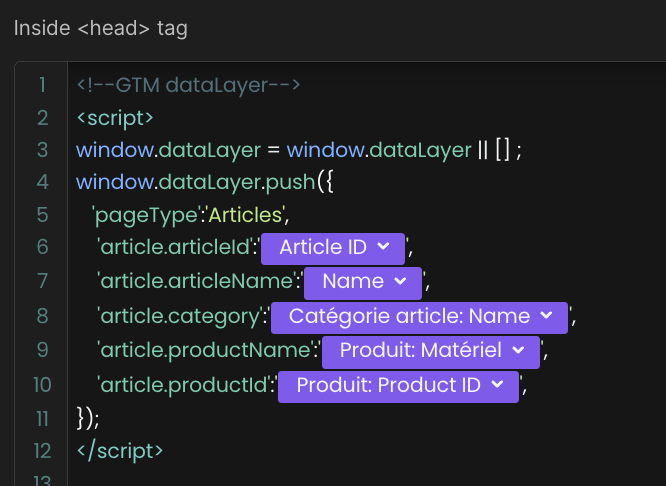Click line number 1 in gutter

point(42,85)
